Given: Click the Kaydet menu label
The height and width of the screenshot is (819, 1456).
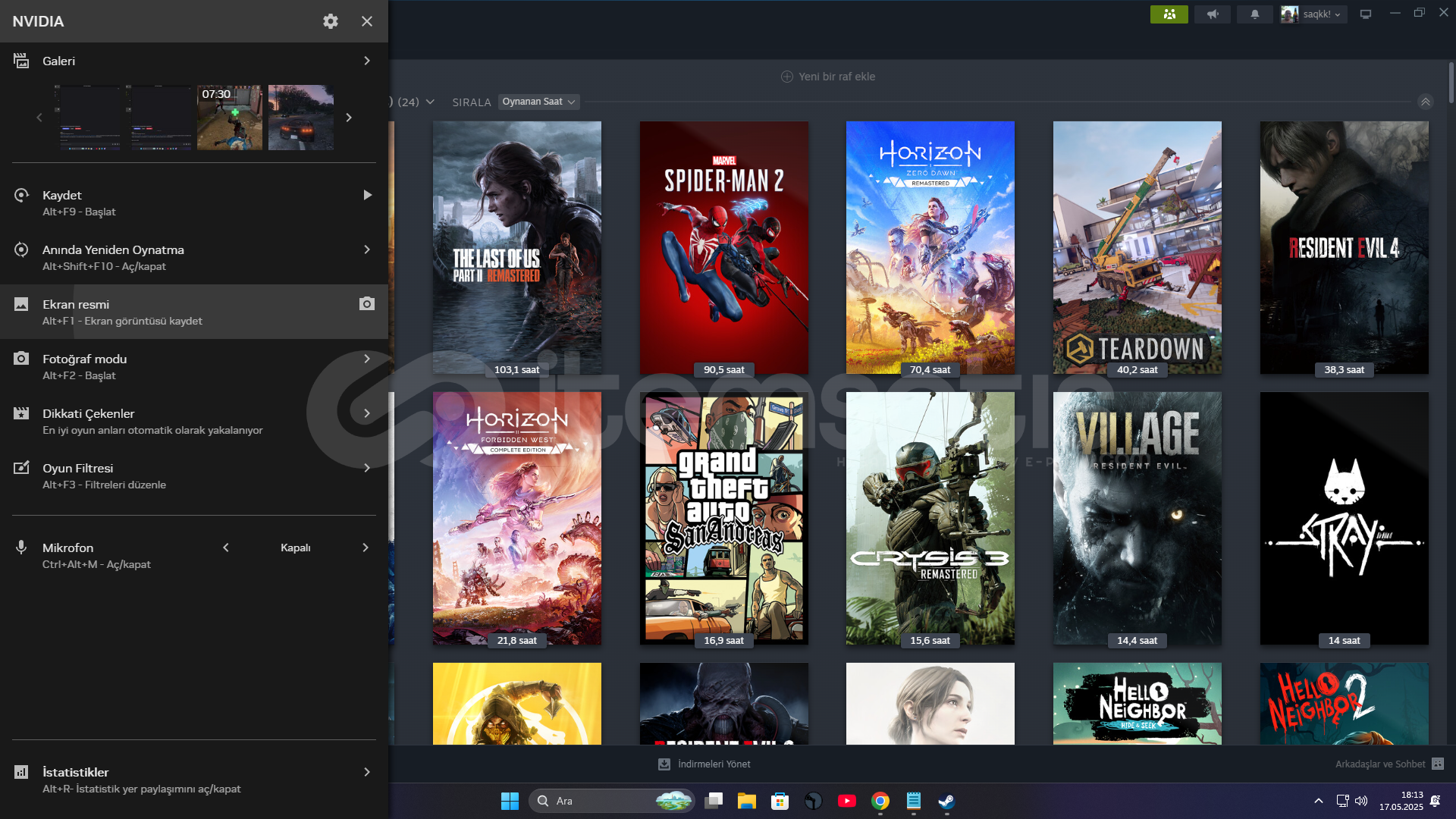Looking at the screenshot, I should coord(62,196).
